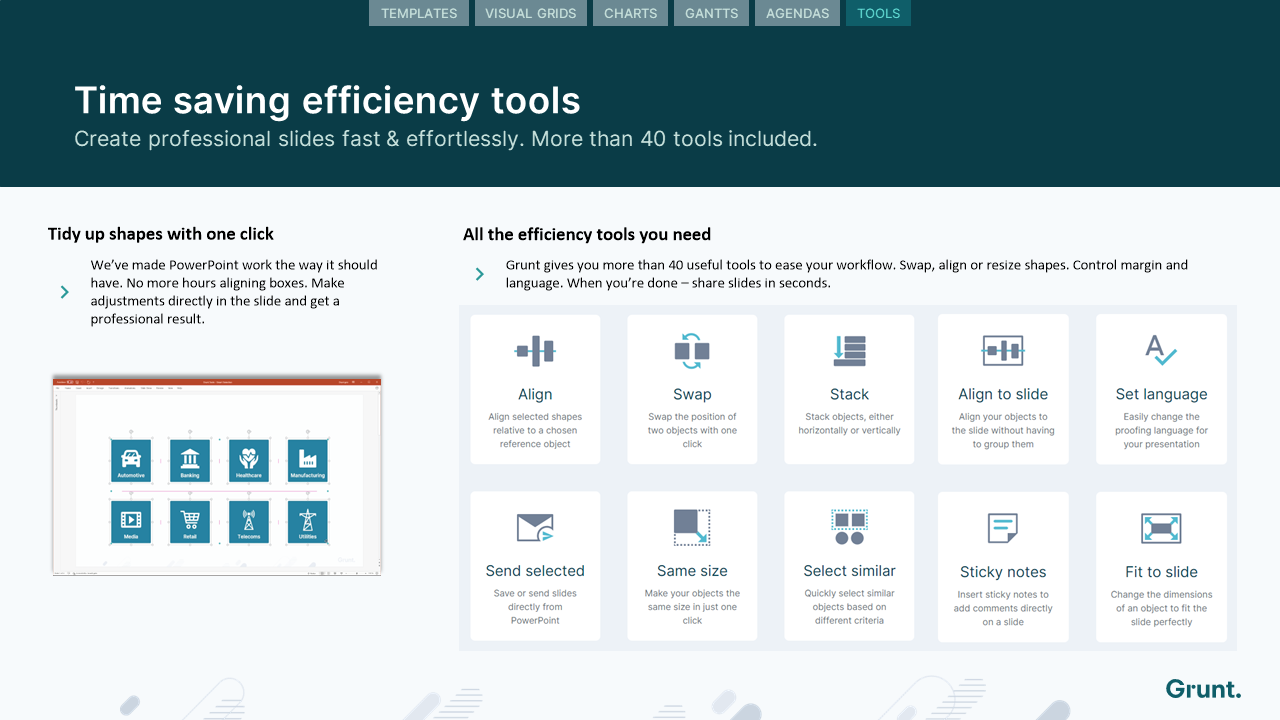The height and width of the screenshot is (720, 1280).
Task: Click the "Send selected" card title
Action: click(x=535, y=571)
